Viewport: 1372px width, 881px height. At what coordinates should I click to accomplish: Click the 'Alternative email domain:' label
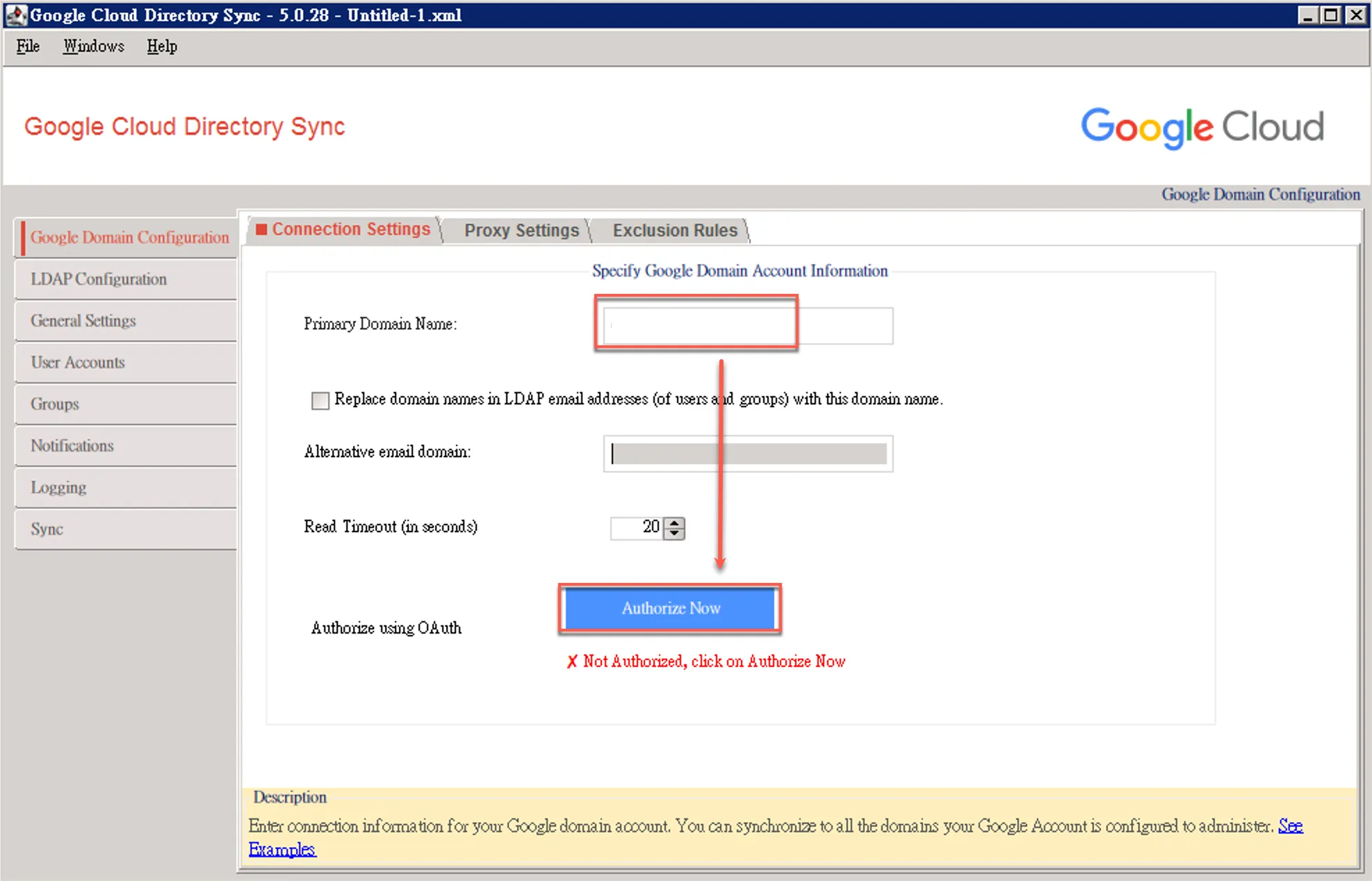point(387,452)
